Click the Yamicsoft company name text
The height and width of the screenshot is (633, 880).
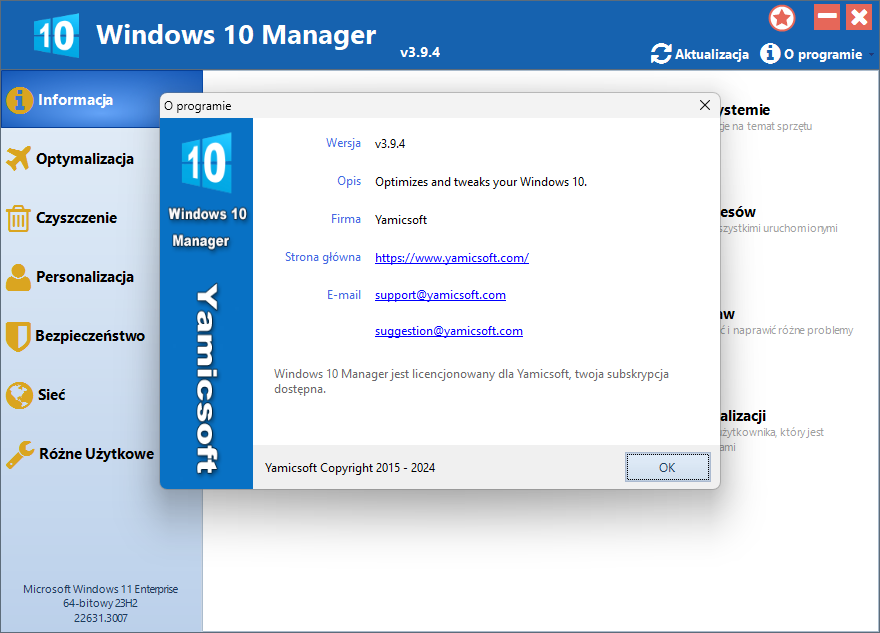[x=401, y=220]
